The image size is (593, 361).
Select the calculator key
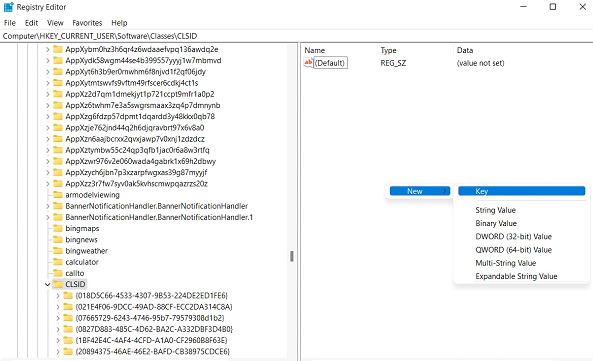tap(82, 262)
